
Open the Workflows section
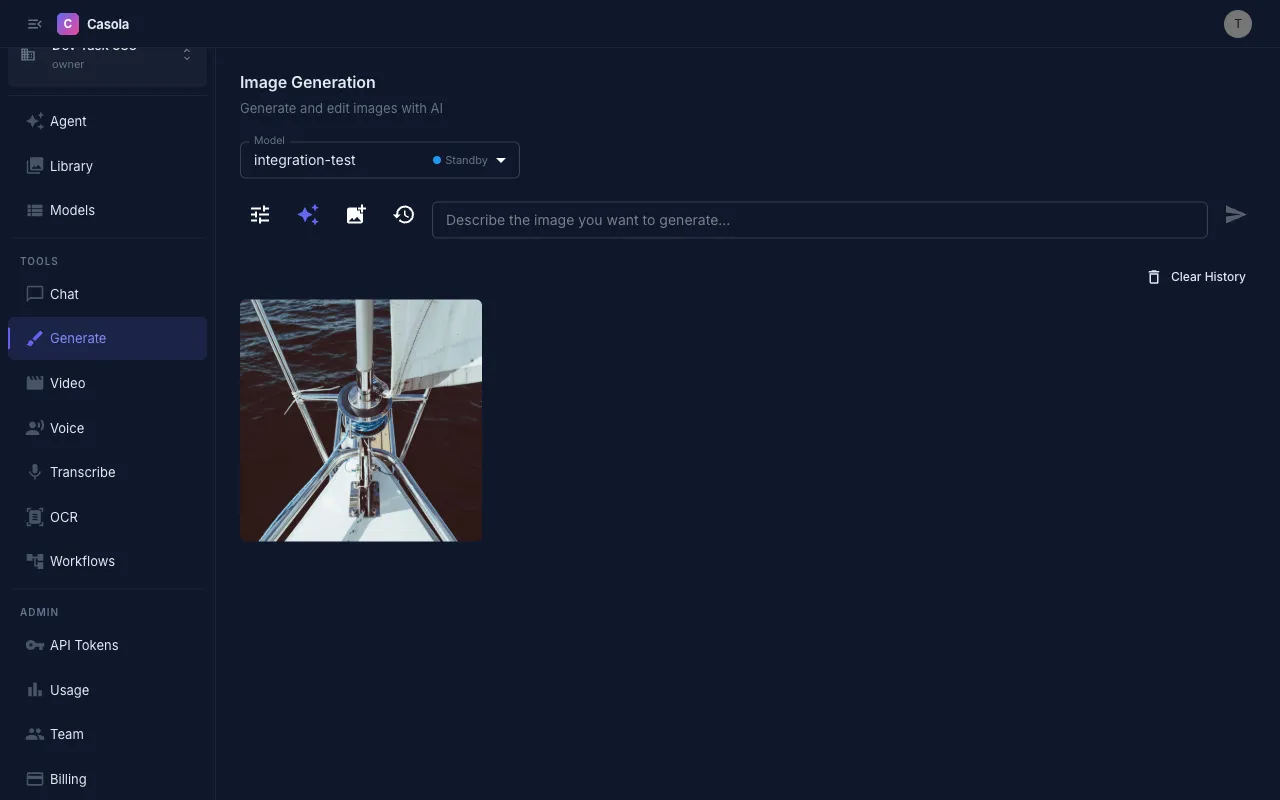click(x=82, y=561)
